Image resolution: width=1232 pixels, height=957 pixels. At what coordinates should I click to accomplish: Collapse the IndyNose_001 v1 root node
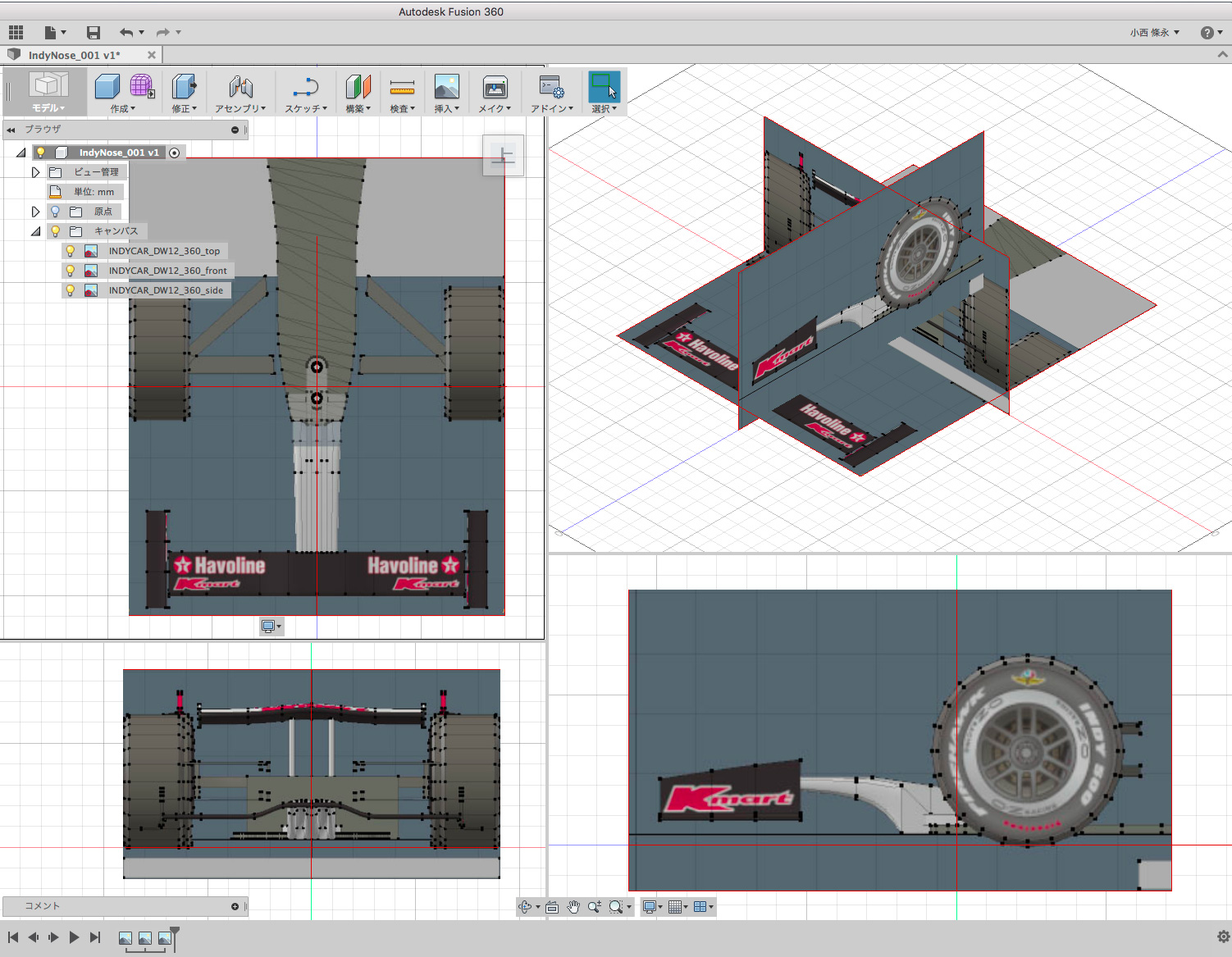coord(21,153)
